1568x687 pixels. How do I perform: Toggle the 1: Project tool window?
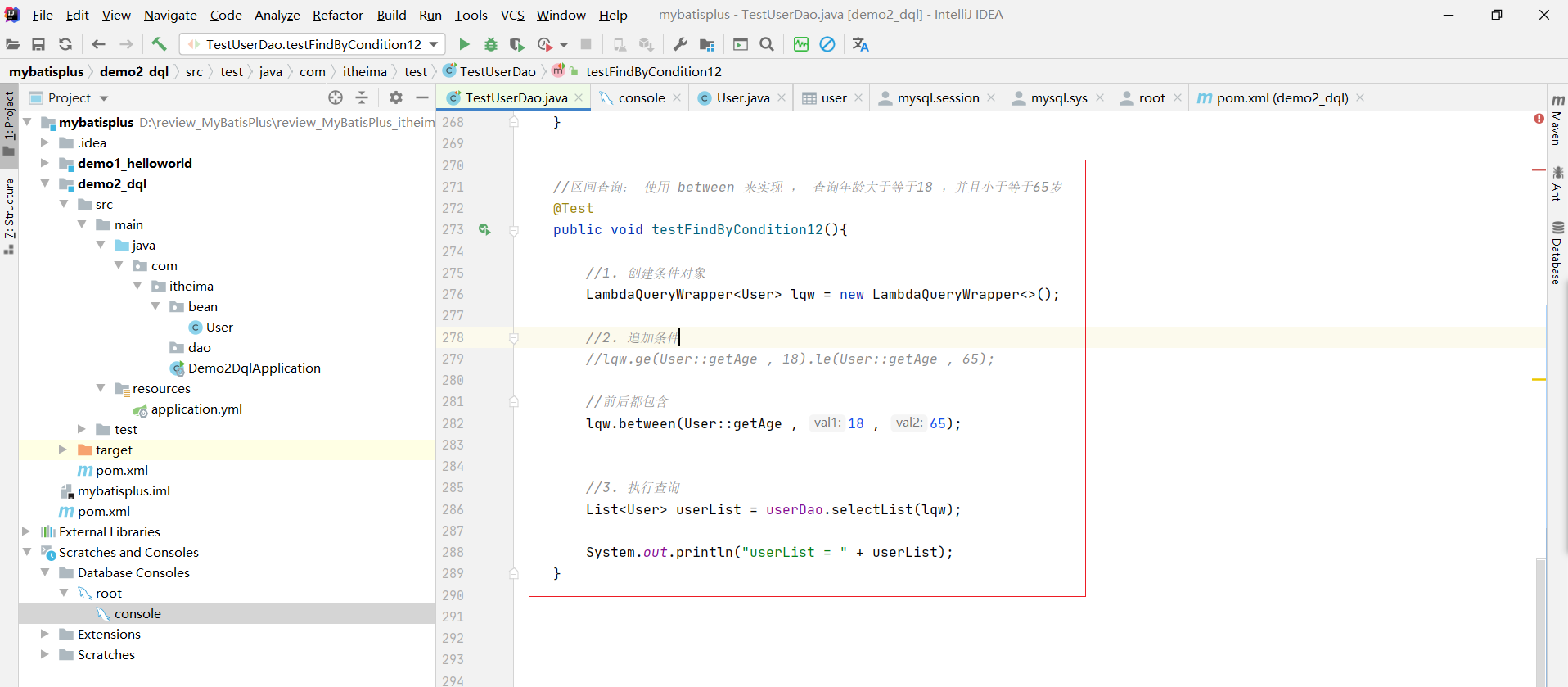tap(9, 123)
